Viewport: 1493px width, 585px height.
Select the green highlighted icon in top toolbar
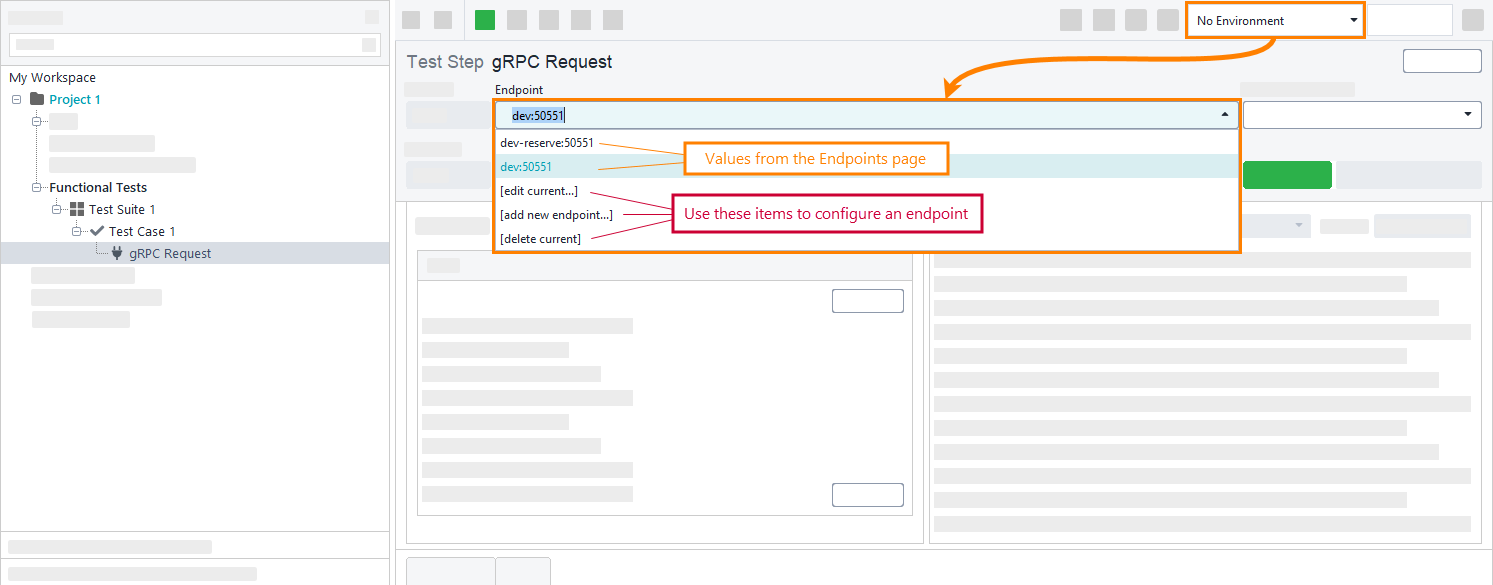point(486,19)
